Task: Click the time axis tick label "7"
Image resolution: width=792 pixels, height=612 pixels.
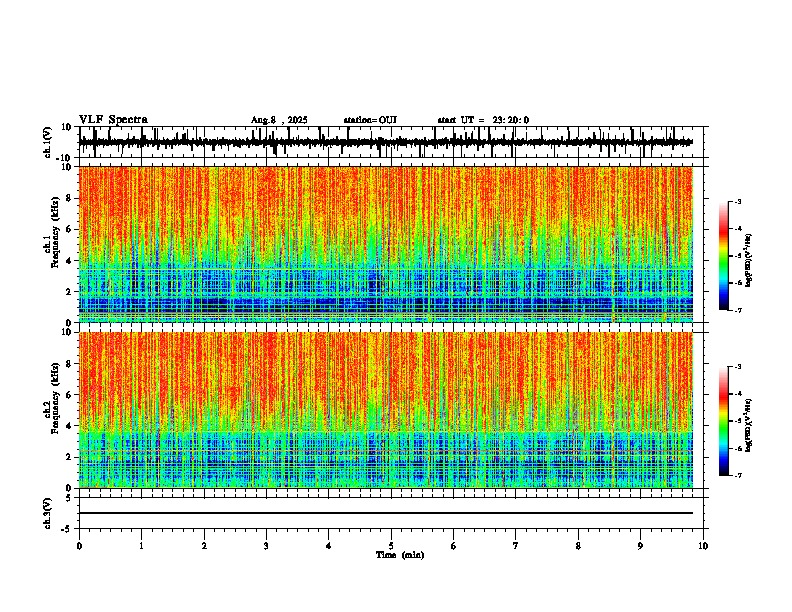Action: [x=516, y=546]
